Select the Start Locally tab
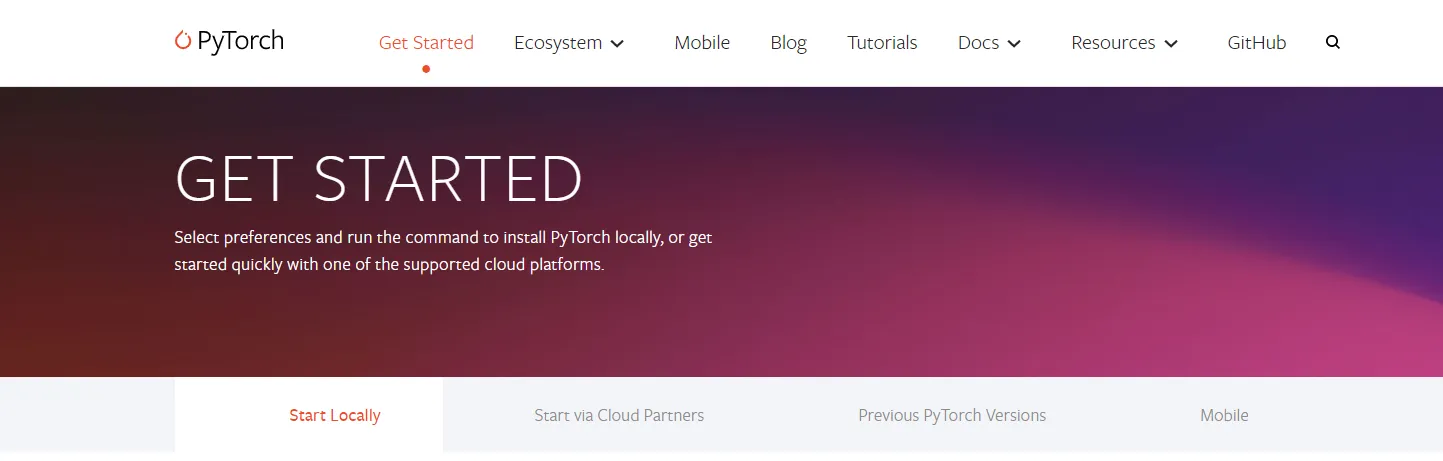1443x461 pixels. [335, 415]
